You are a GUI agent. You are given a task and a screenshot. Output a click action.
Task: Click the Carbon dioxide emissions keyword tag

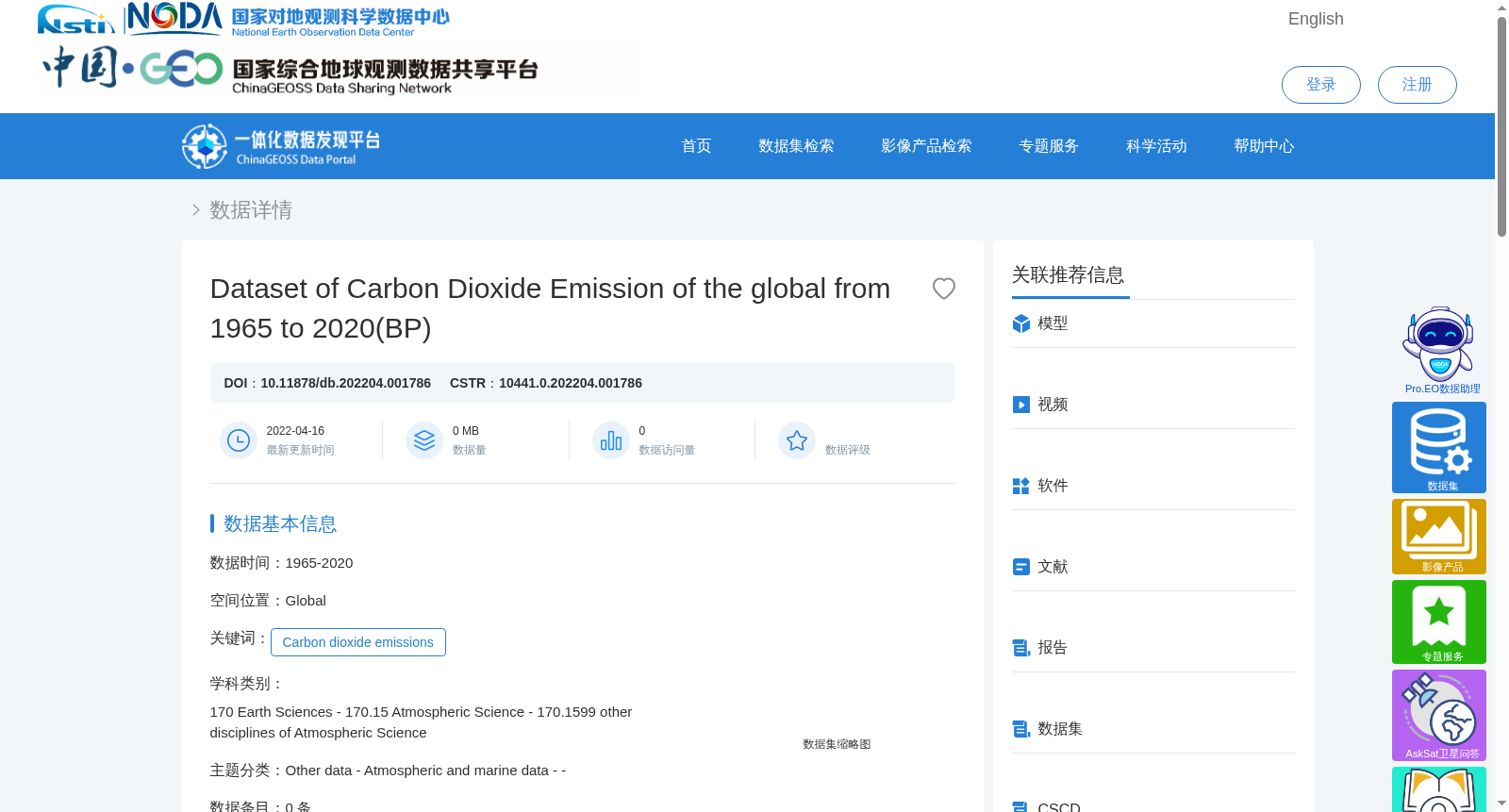coord(358,642)
